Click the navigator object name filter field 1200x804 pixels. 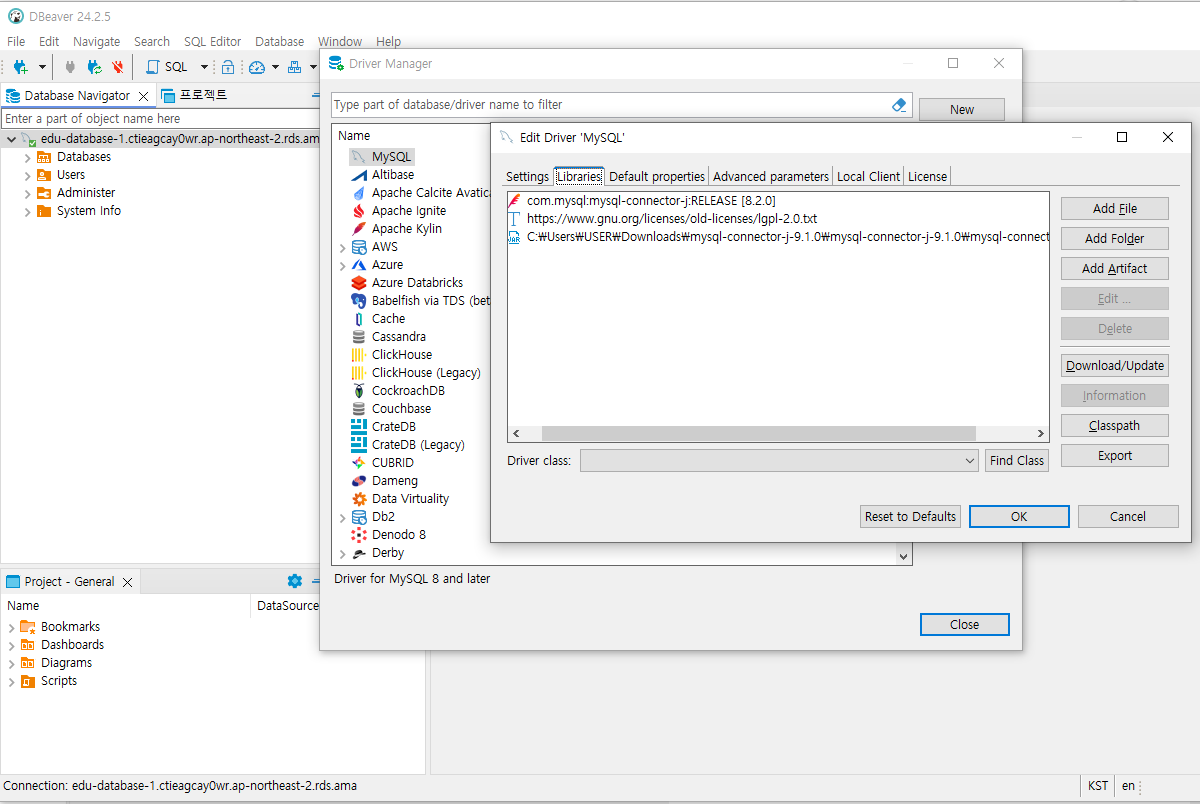pos(159,118)
